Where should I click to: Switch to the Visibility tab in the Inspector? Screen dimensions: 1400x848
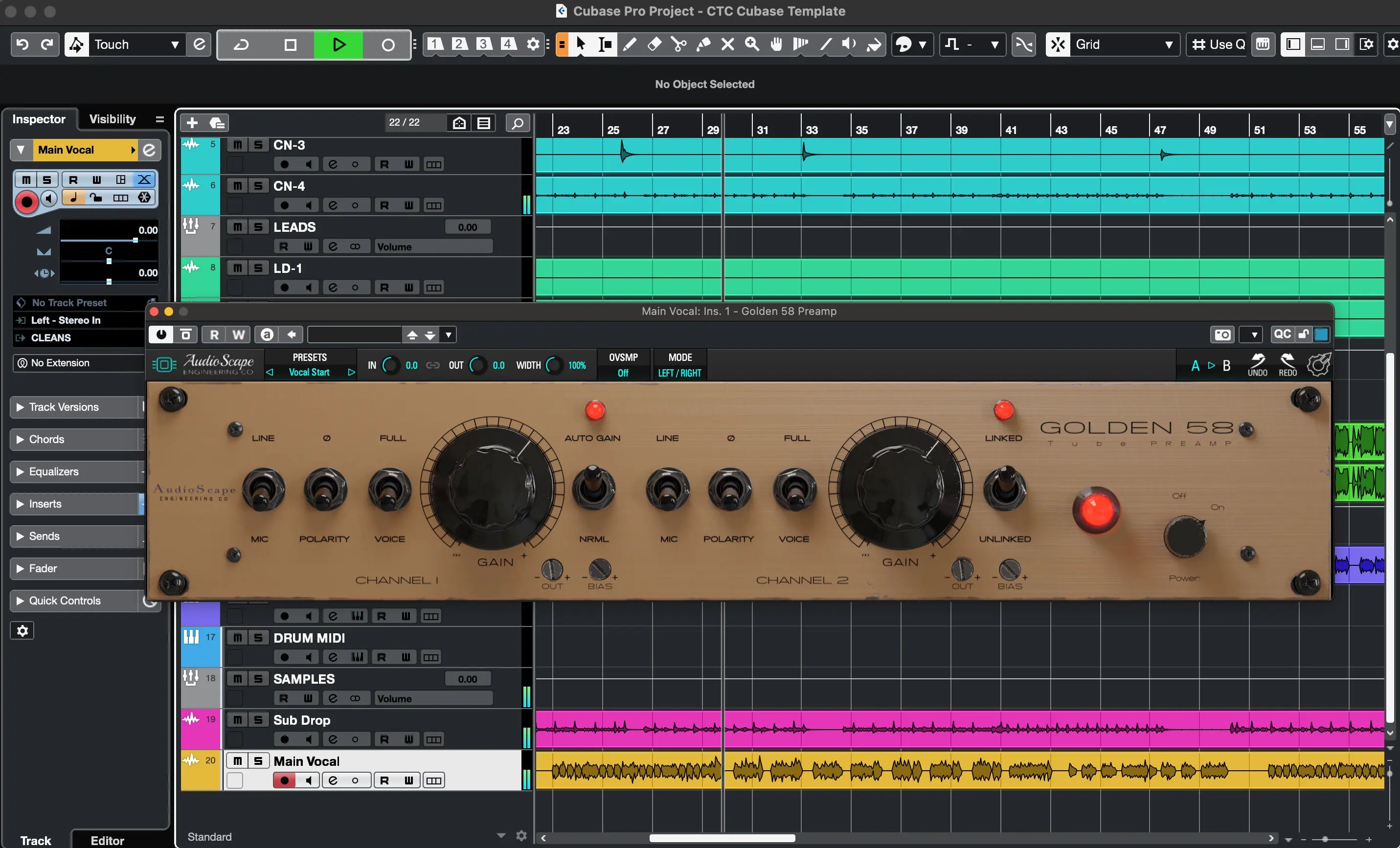tap(112, 119)
